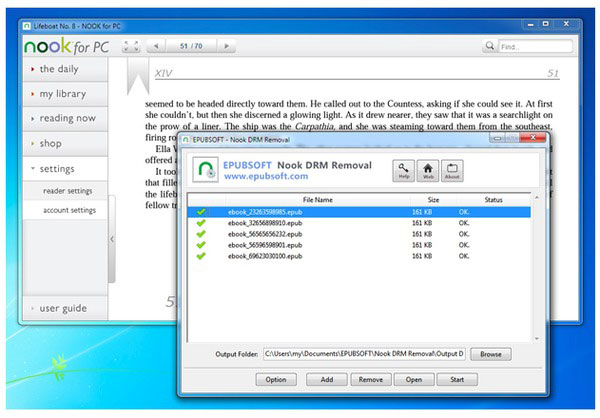Open the About icon in EPUBSOFT

click(452, 171)
